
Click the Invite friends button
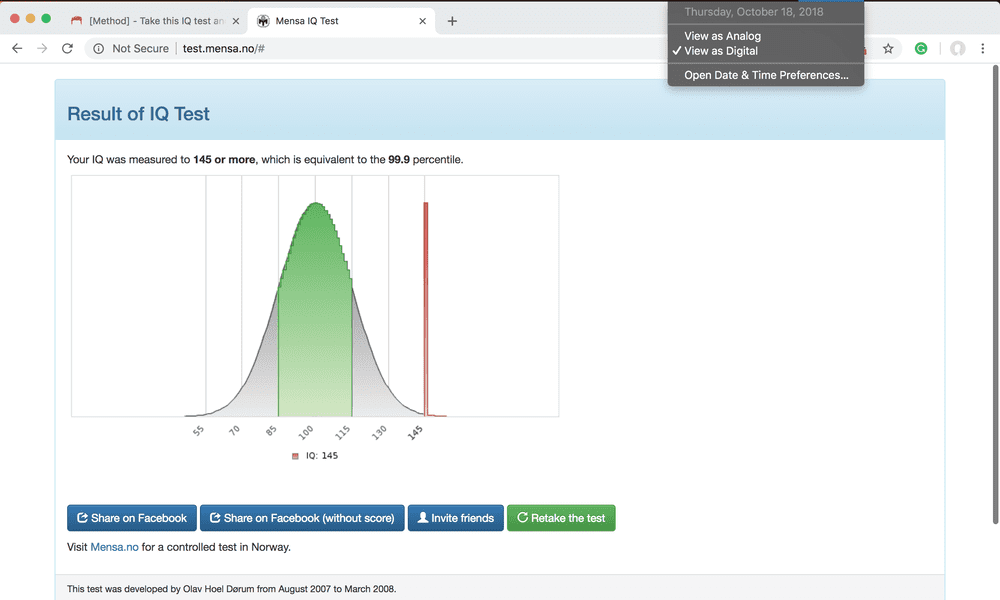456,518
